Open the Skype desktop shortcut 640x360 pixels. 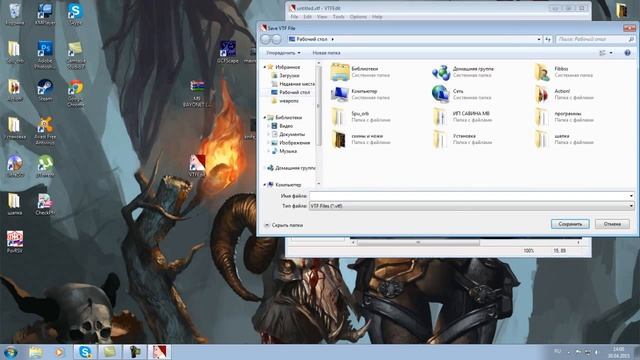tap(75, 14)
